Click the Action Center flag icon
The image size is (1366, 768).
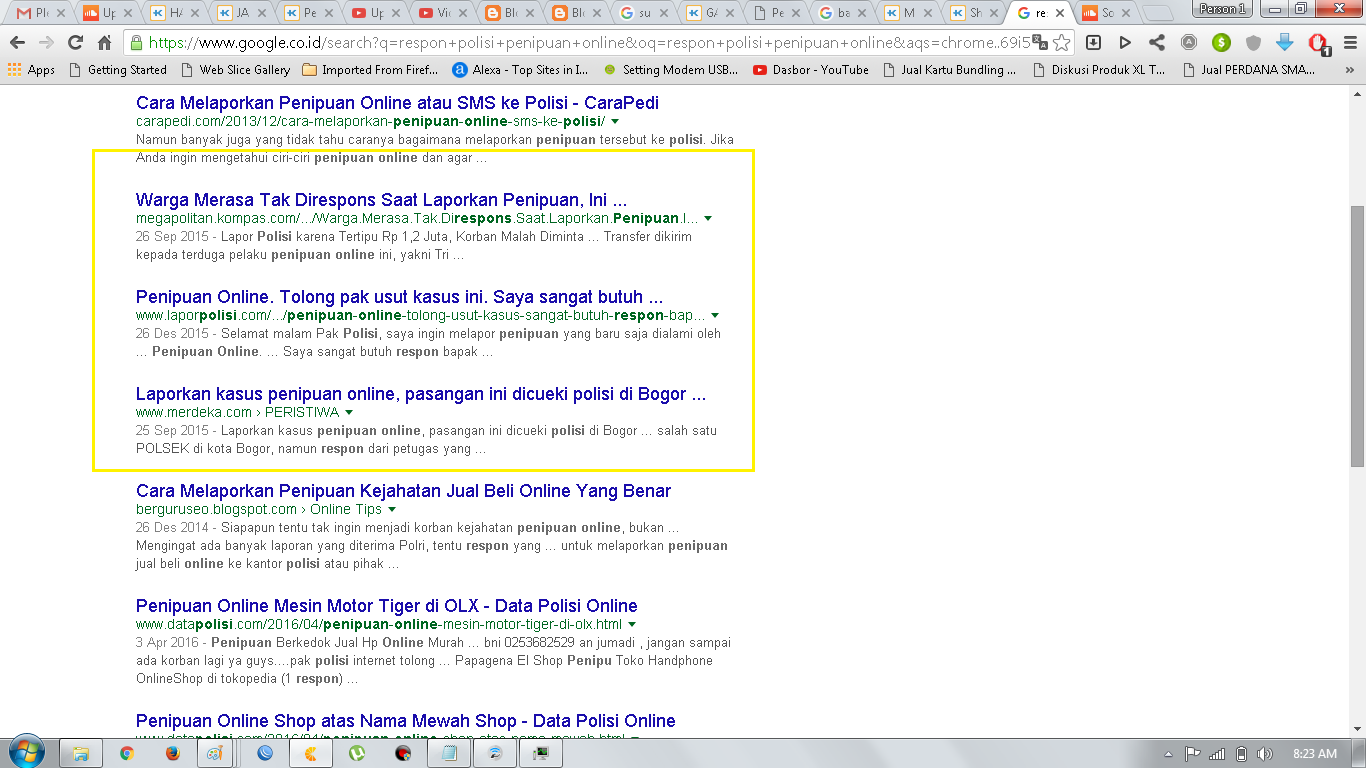coord(1193,753)
